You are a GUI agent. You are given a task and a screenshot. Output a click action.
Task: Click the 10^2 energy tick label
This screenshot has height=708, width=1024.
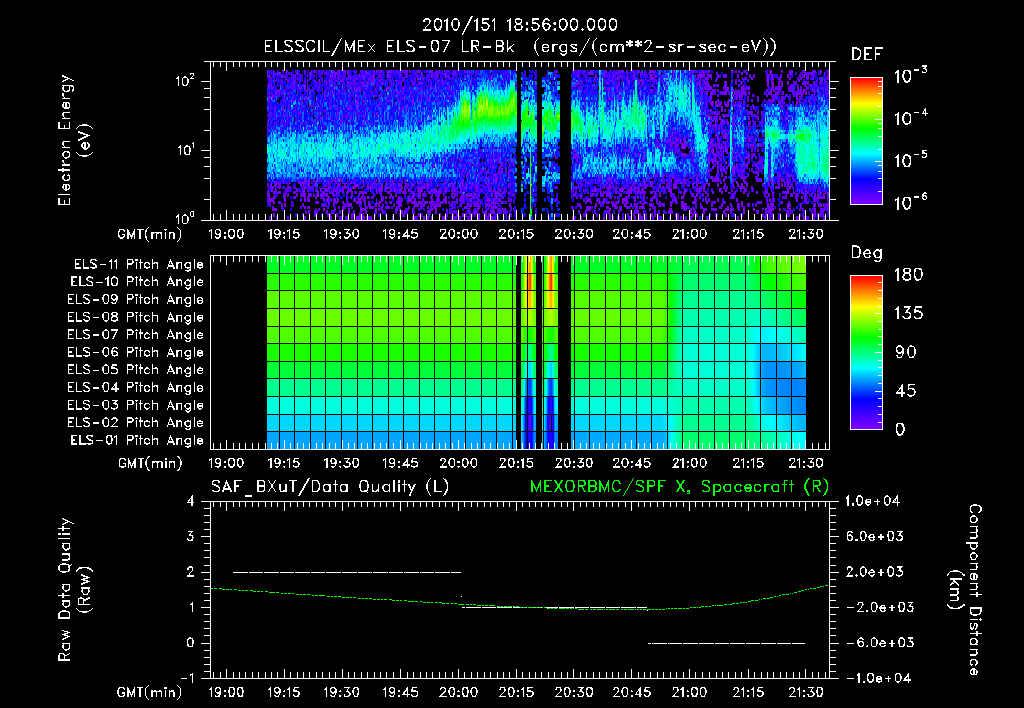[184, 80]
